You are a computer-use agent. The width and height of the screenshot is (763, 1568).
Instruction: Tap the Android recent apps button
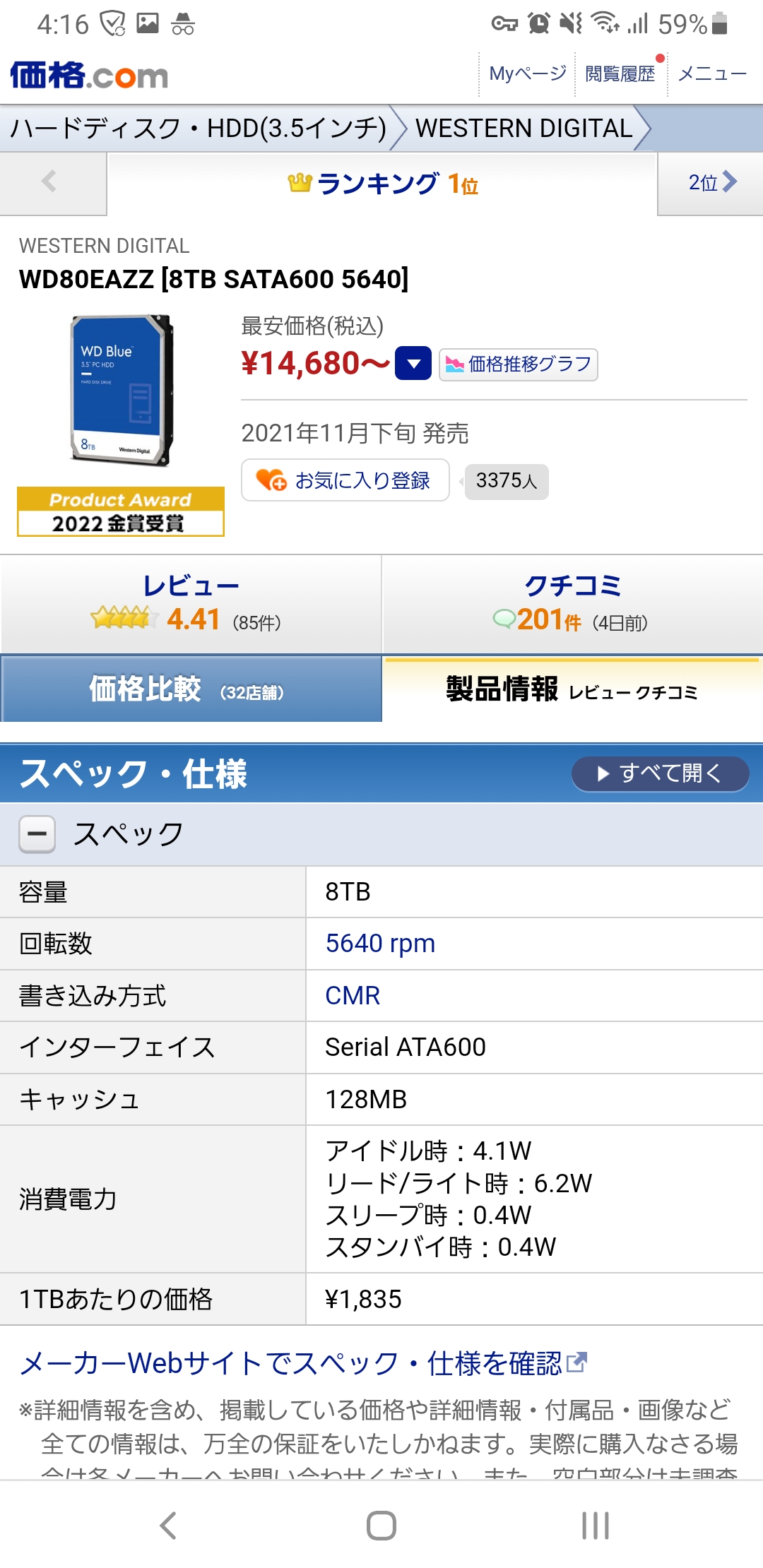pyautogui.click(x=596, y=1526)
